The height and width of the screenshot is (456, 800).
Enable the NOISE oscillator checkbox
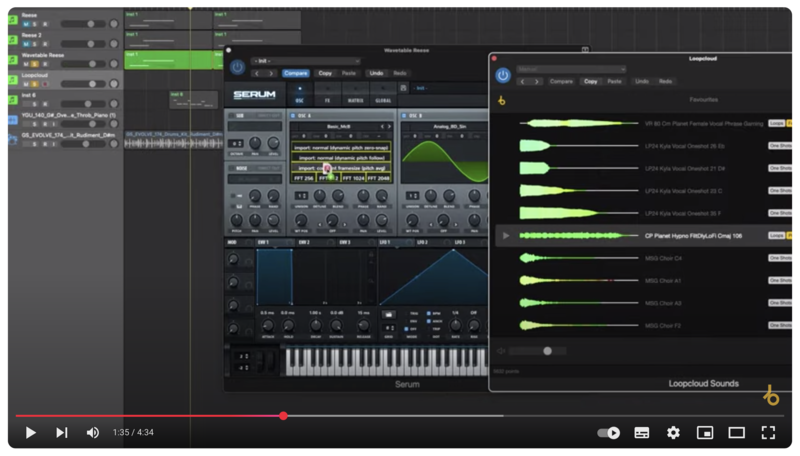pos(232,168)
